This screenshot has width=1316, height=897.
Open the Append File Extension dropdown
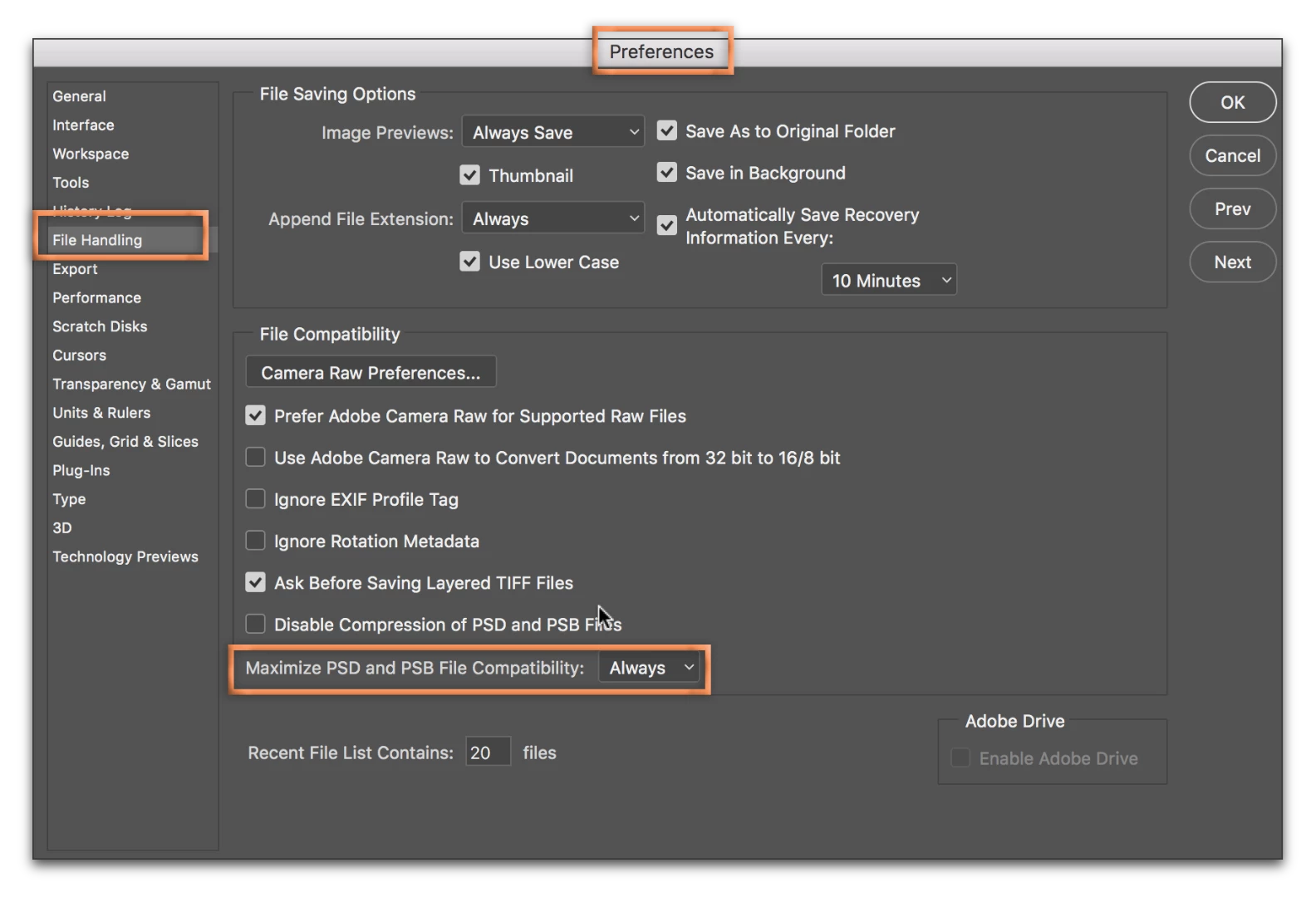[x=553, y=218]
